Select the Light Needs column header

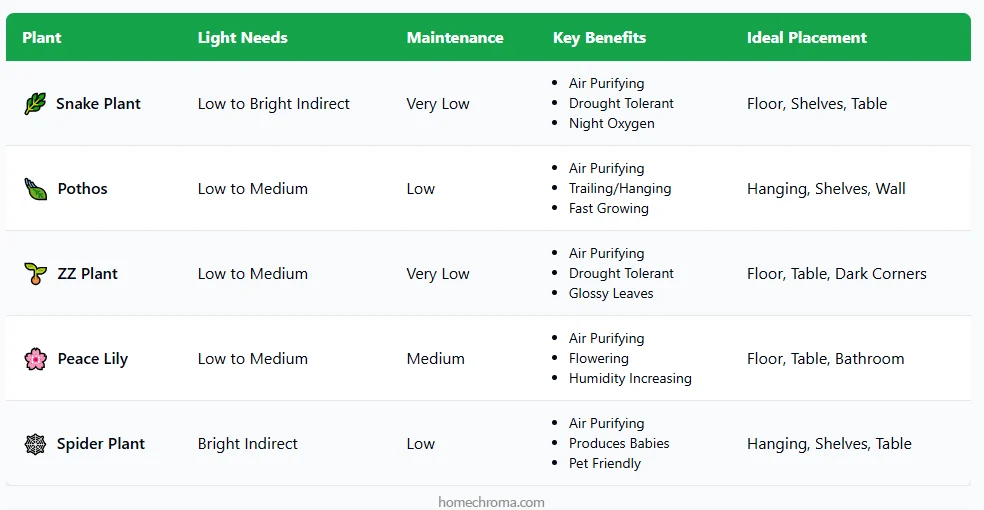[243, 38]
